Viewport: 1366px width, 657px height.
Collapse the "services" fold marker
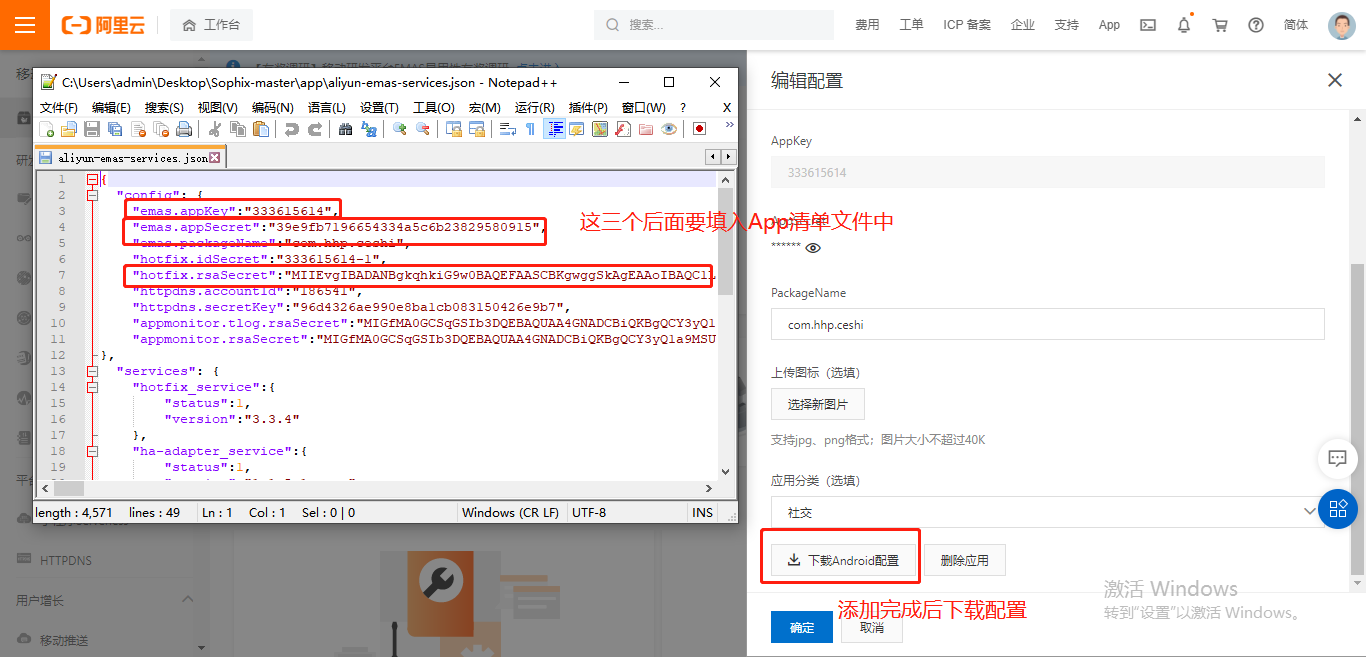(x=92, y=371)
